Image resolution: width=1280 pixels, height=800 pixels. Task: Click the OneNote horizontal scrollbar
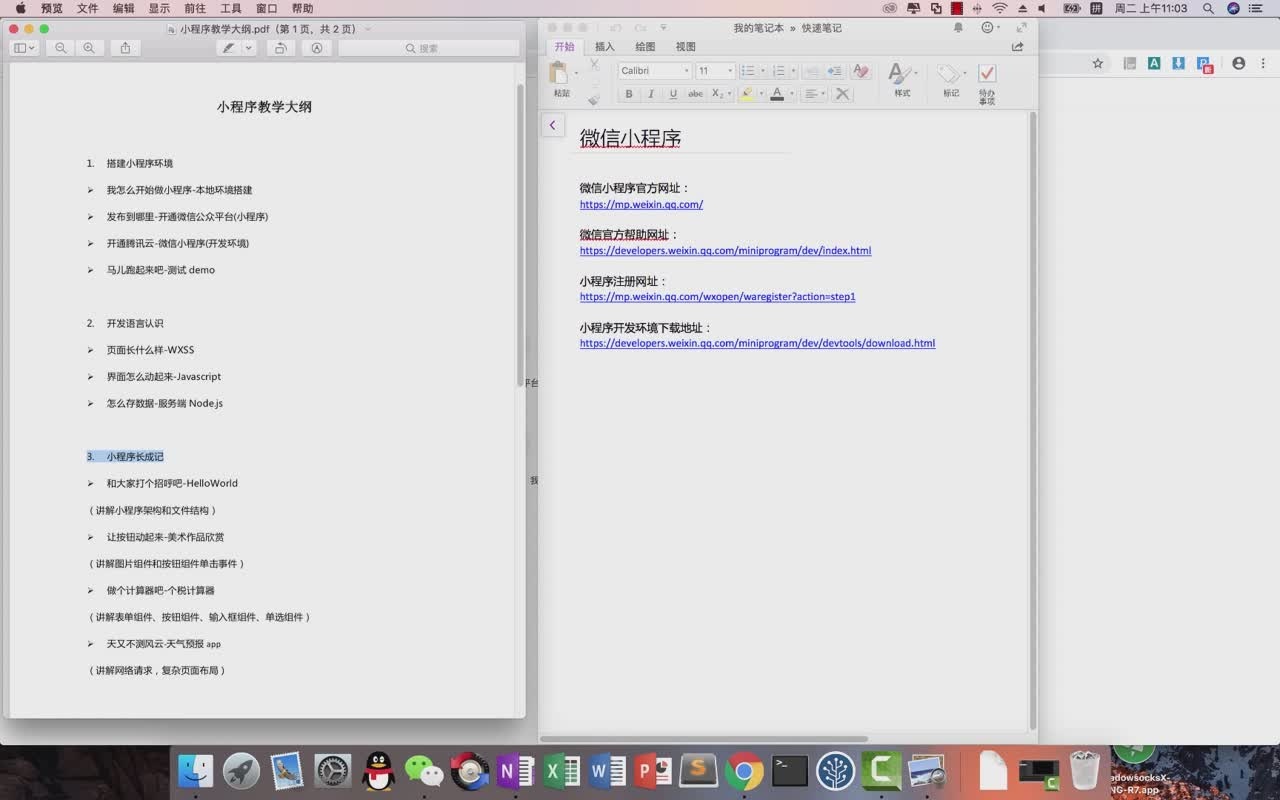(x=704, y=739)
